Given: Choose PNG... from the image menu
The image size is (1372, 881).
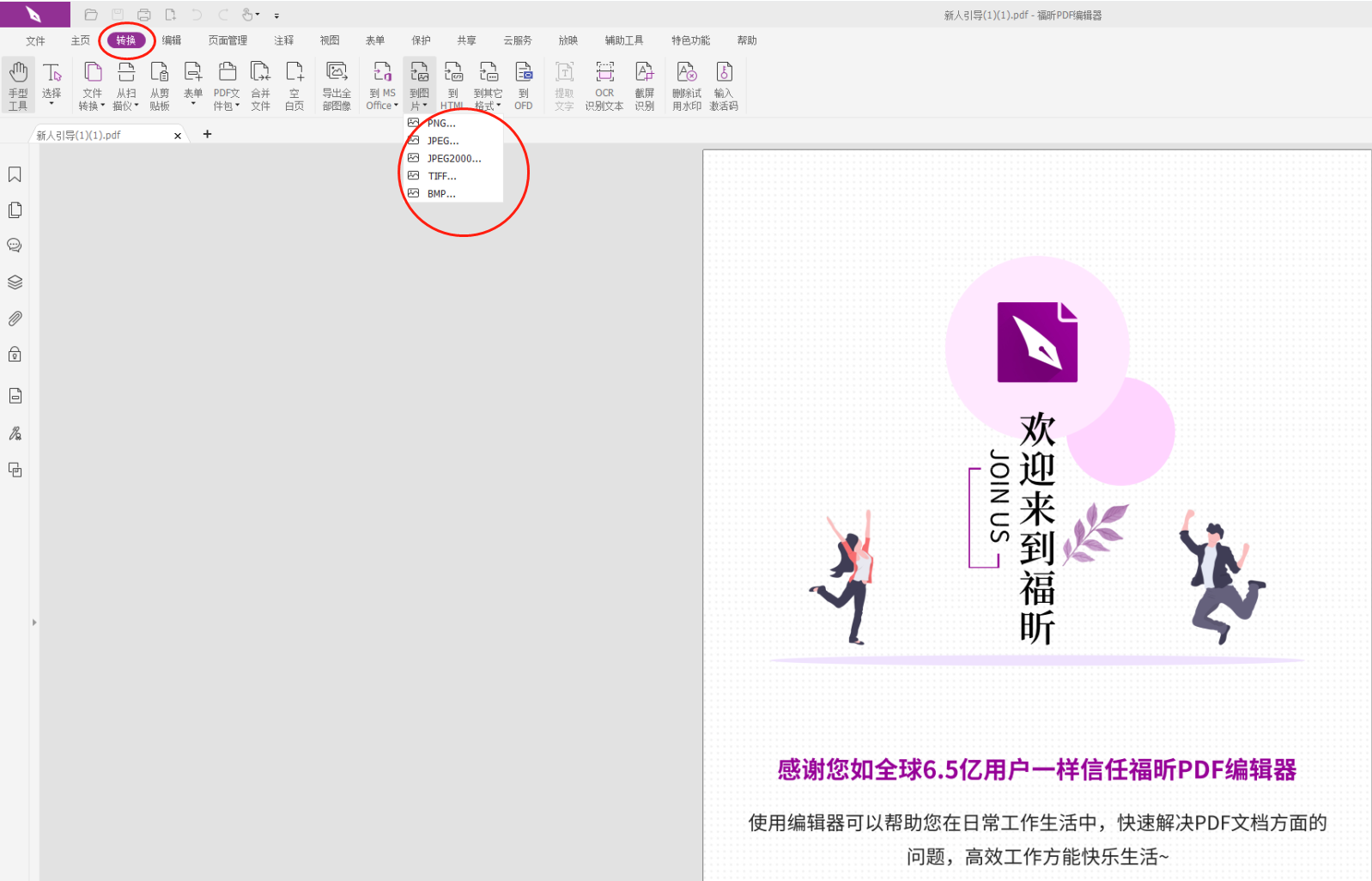Looking at the screenshot, I should pos(441,124).
